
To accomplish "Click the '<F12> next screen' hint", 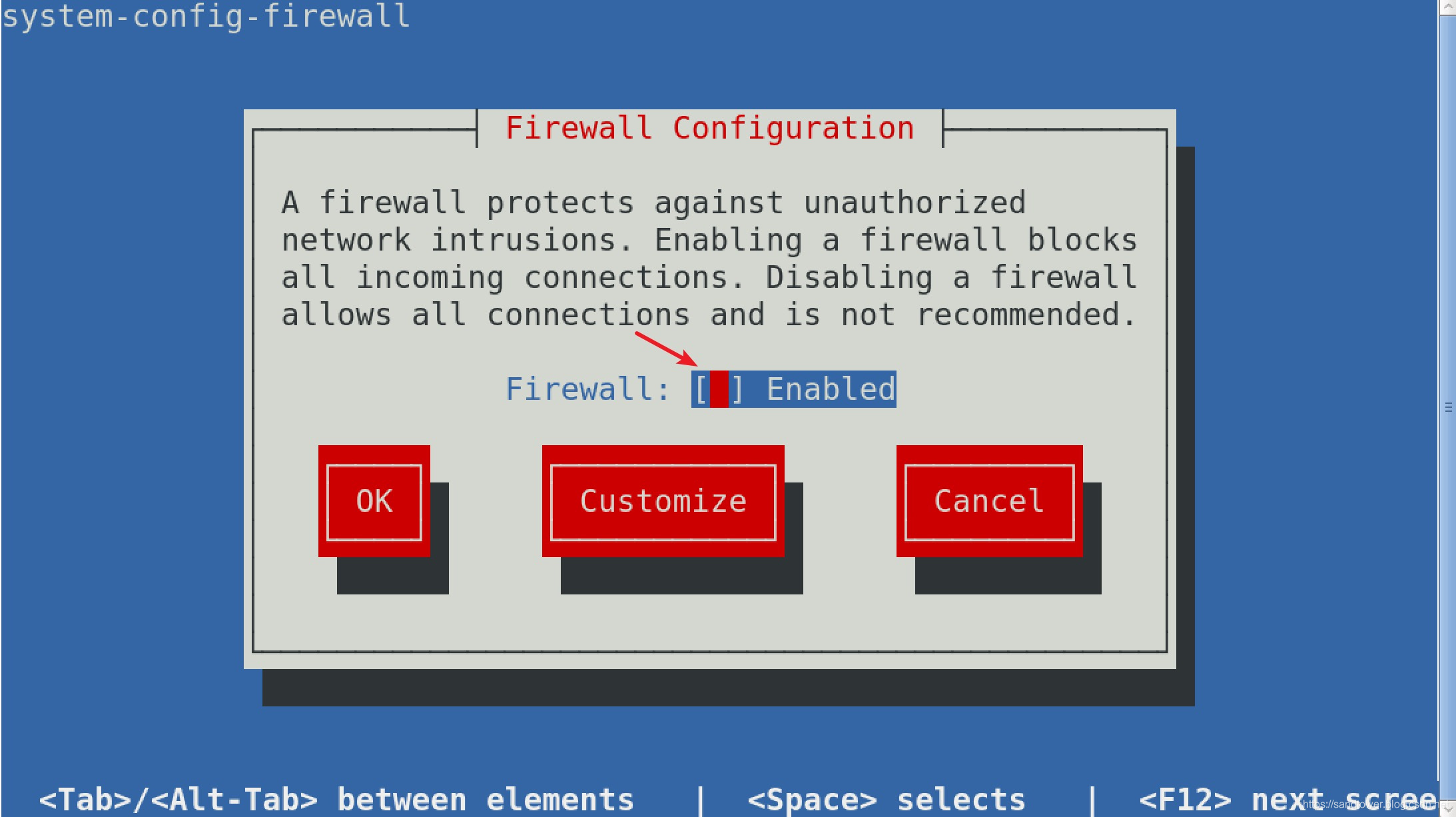I will pyautogui.click(x=1287, y=800).
